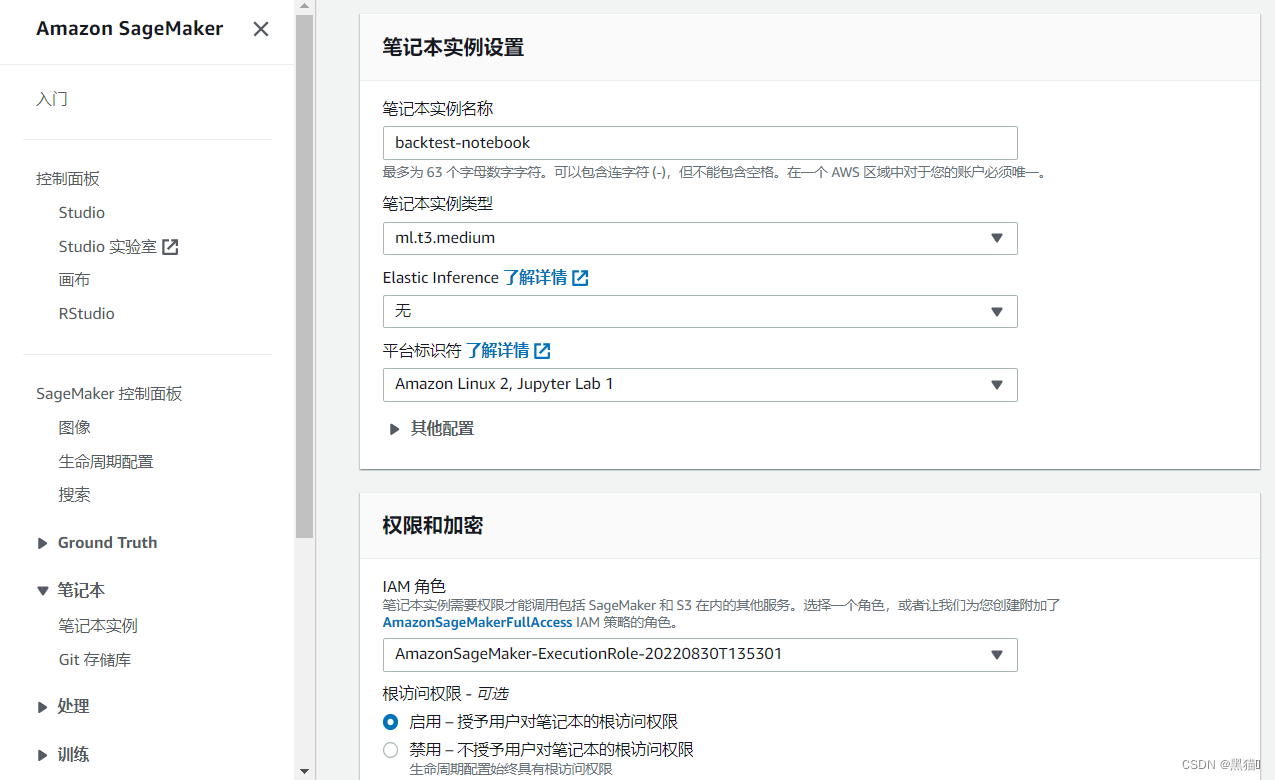This screenshot has height=780, width=1275.
Task: Open 平台标识符 了解详情 link
Action: [497, 350]
